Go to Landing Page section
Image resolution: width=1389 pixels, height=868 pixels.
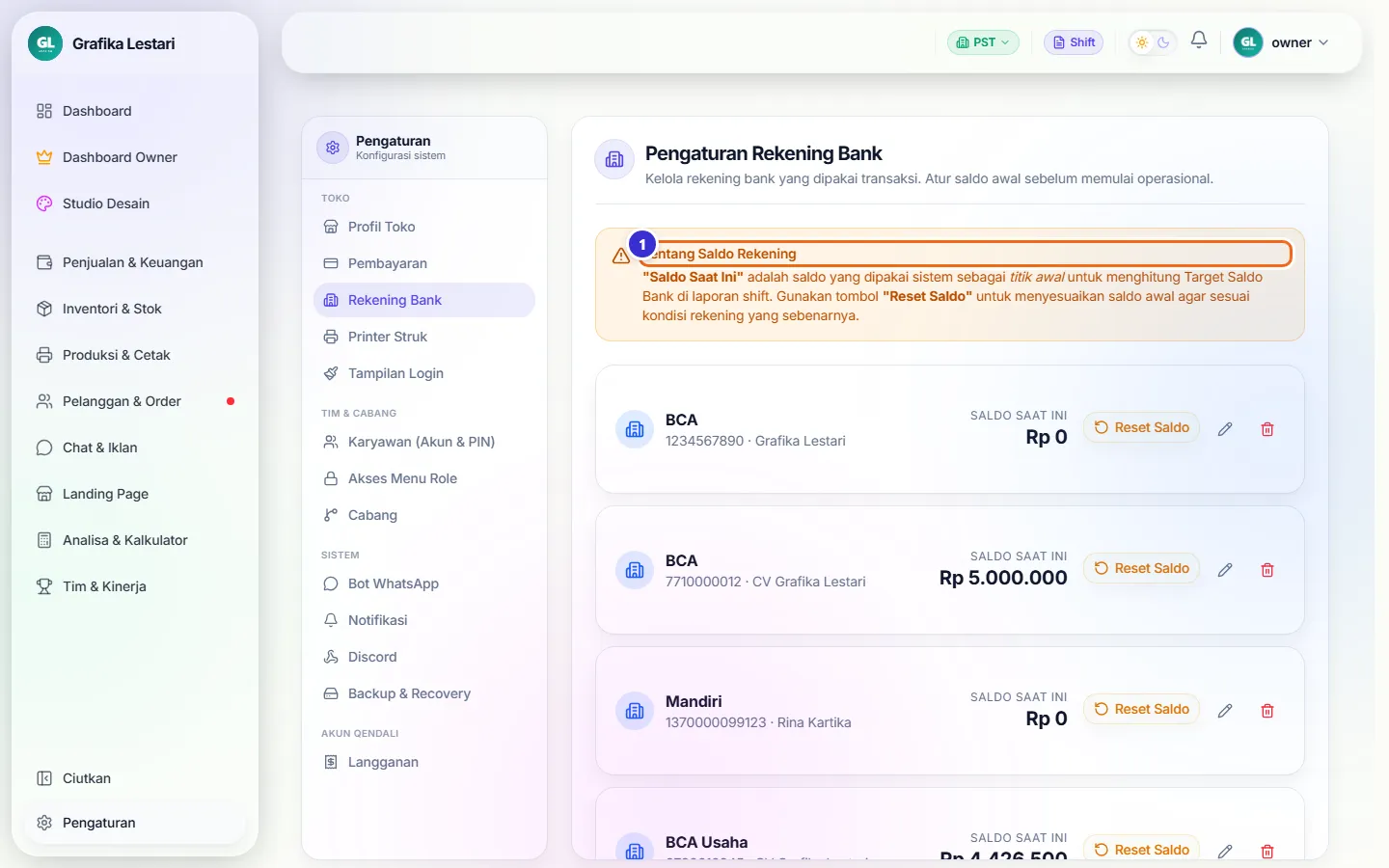tap(135, 494)
